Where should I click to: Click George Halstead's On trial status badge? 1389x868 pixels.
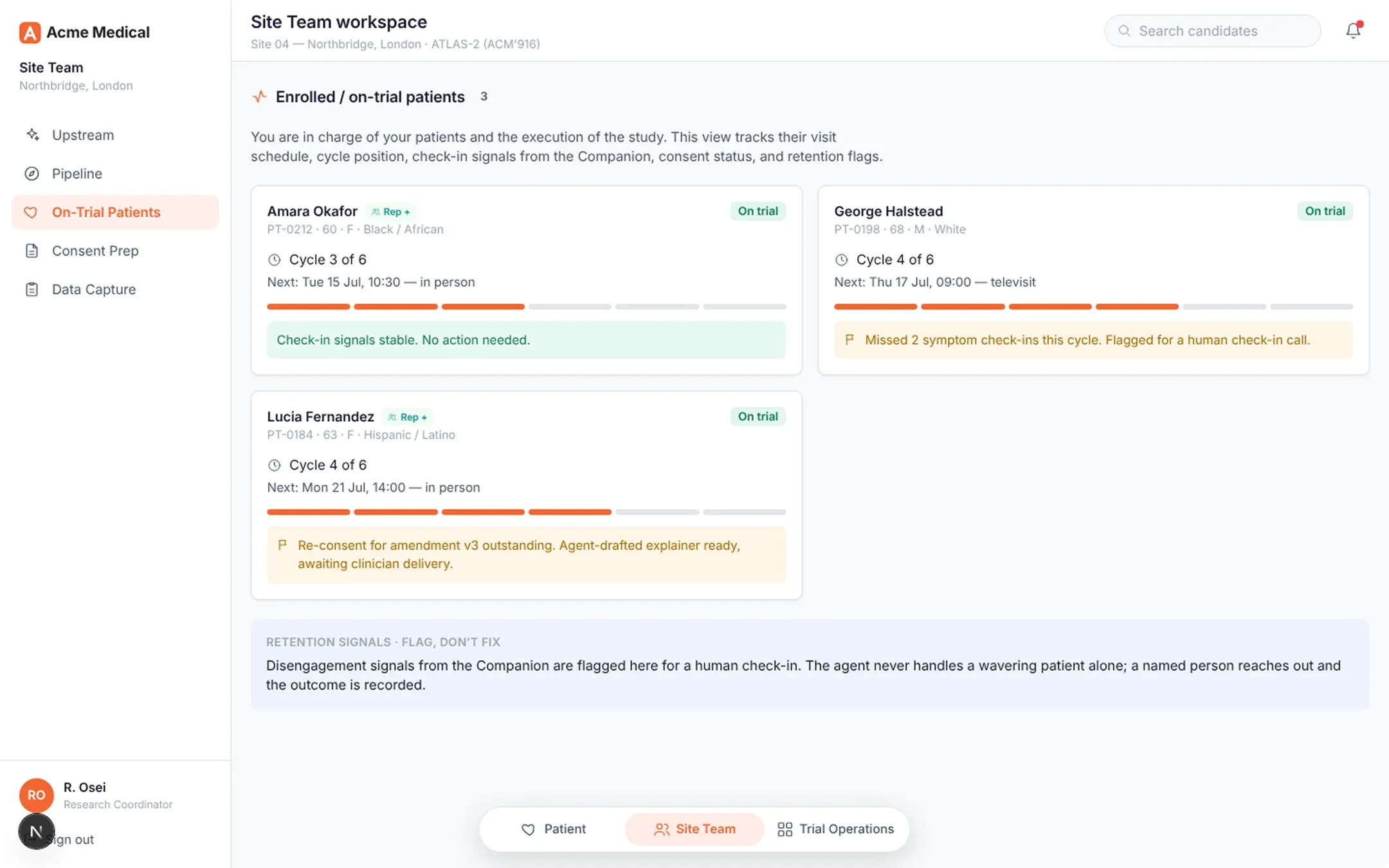(x=1325, y=211)
